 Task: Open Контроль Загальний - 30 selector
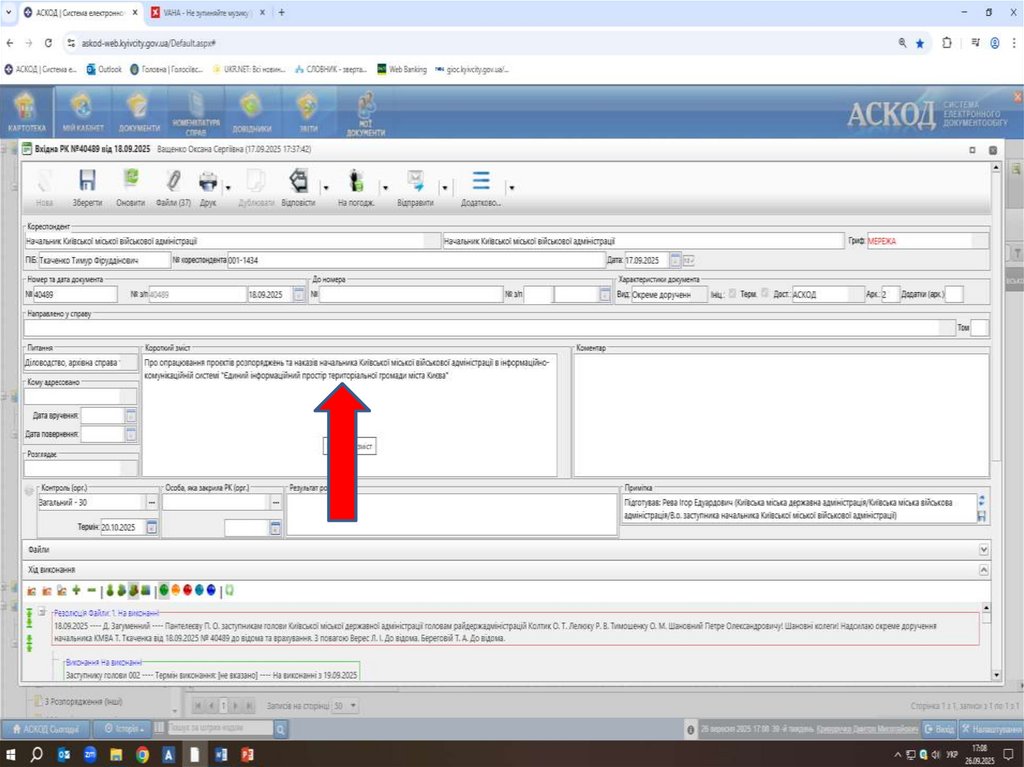pos(152,502)
